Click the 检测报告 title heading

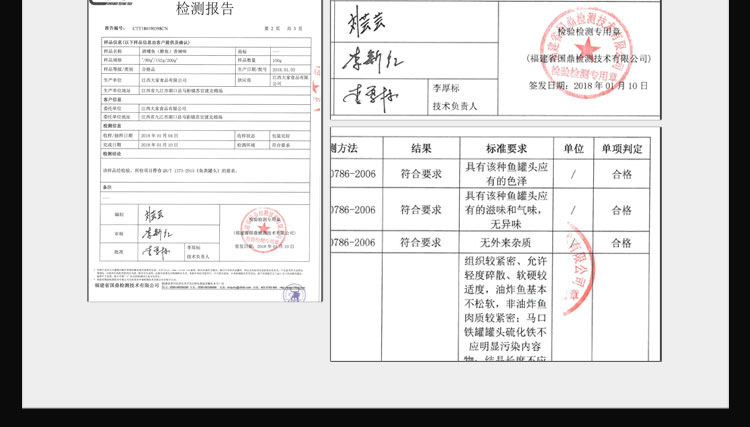click(204, 10)
